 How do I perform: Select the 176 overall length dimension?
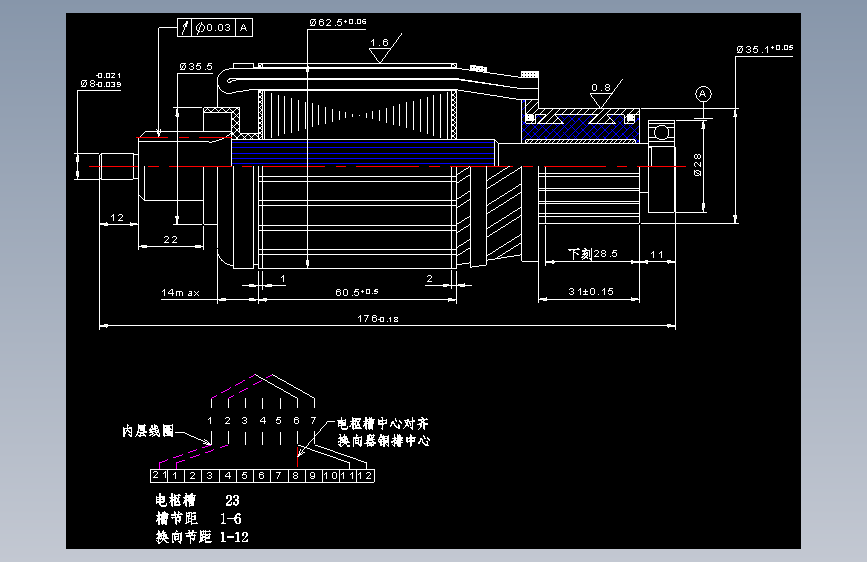[x=378, y=319]
